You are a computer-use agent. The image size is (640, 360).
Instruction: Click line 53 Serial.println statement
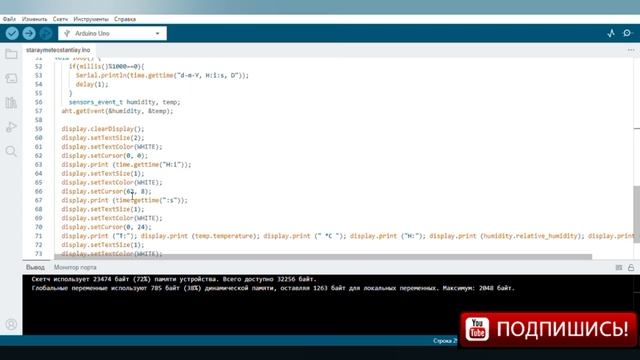[162, 76]
